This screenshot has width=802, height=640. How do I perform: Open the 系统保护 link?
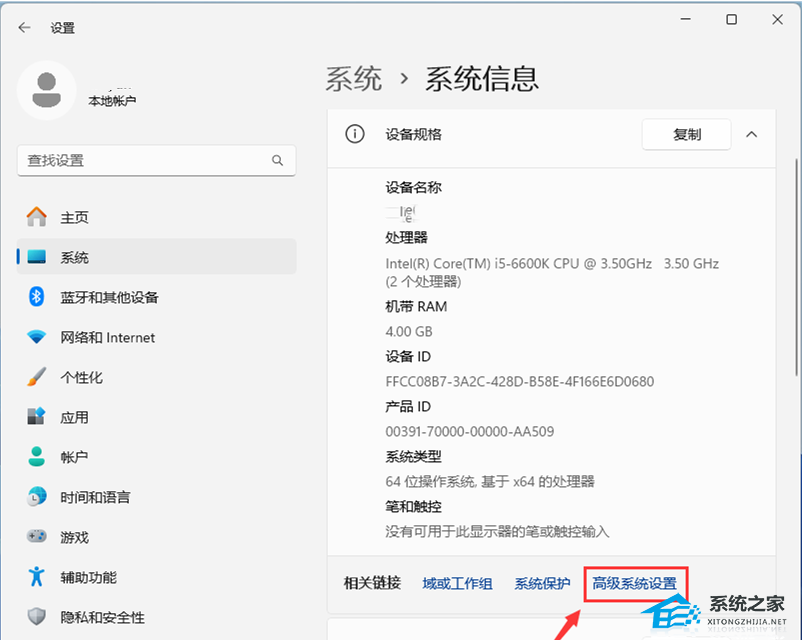(x=542, y=583)
